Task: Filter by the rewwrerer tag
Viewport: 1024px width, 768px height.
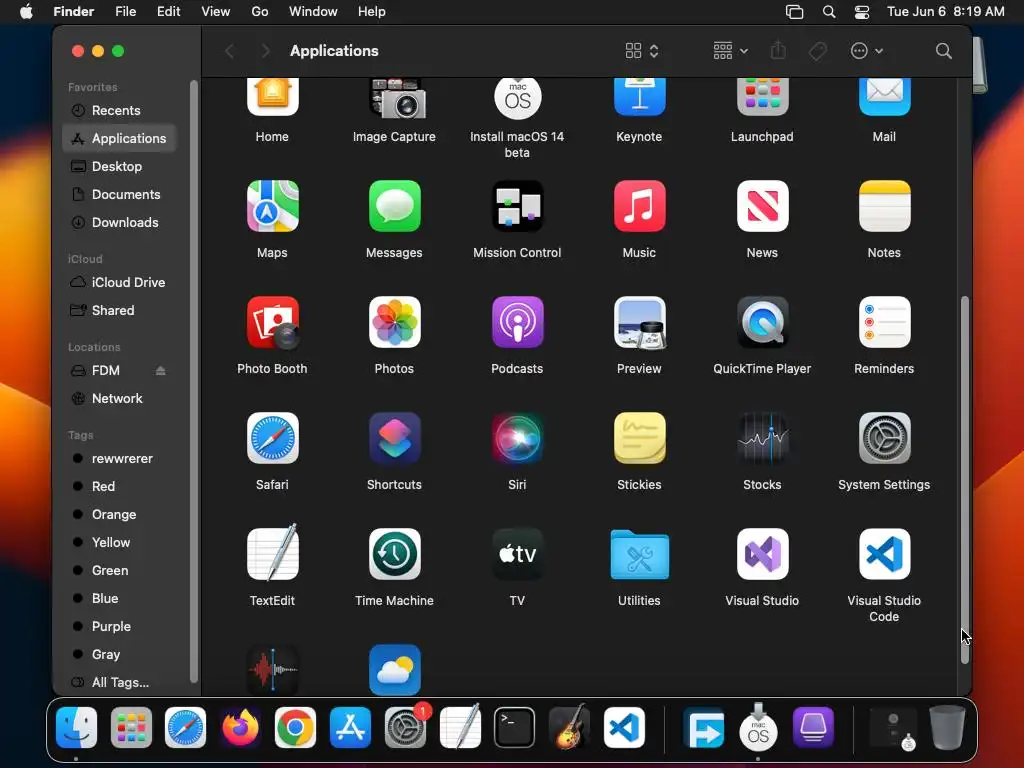Action: click(x=119, y=458)
